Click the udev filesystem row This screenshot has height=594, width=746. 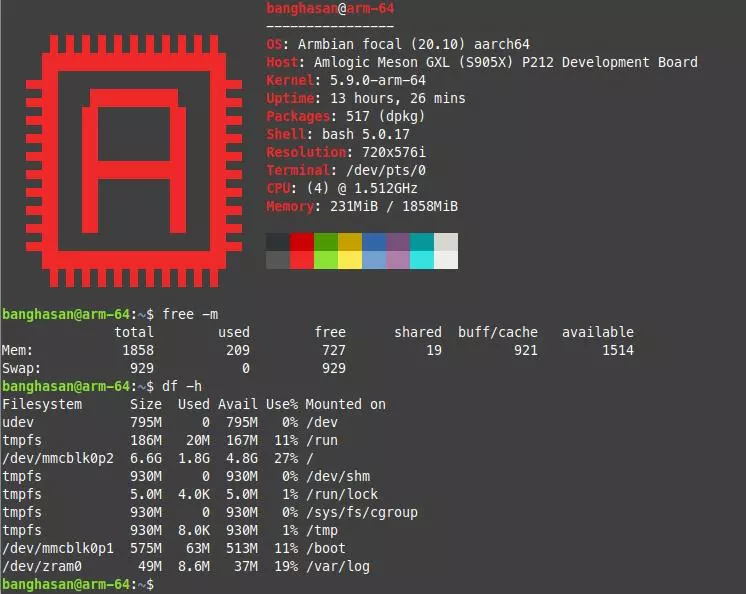click(170, 422)
